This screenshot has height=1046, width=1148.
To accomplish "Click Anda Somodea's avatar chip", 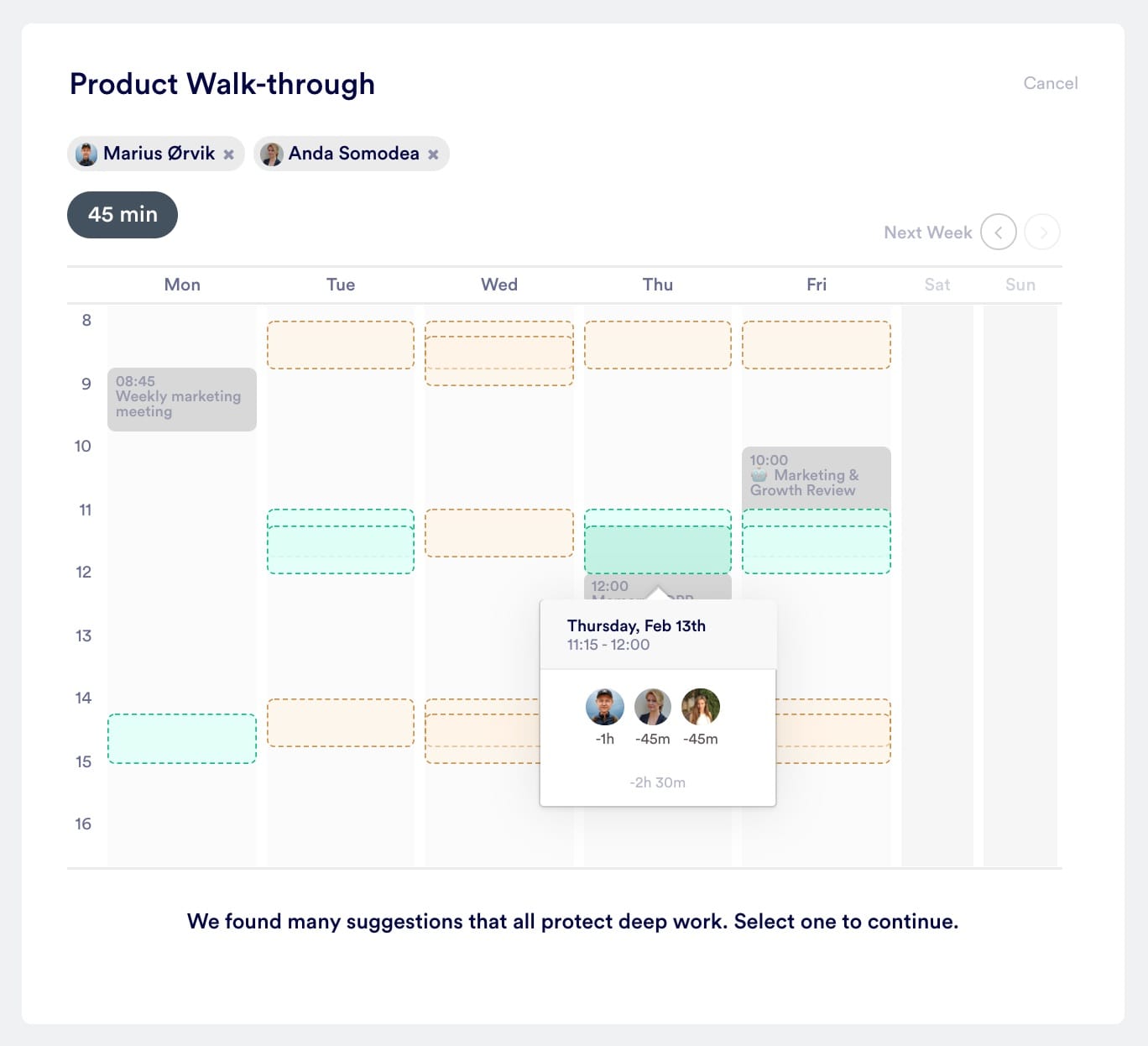I will click(x=271, y=154).
